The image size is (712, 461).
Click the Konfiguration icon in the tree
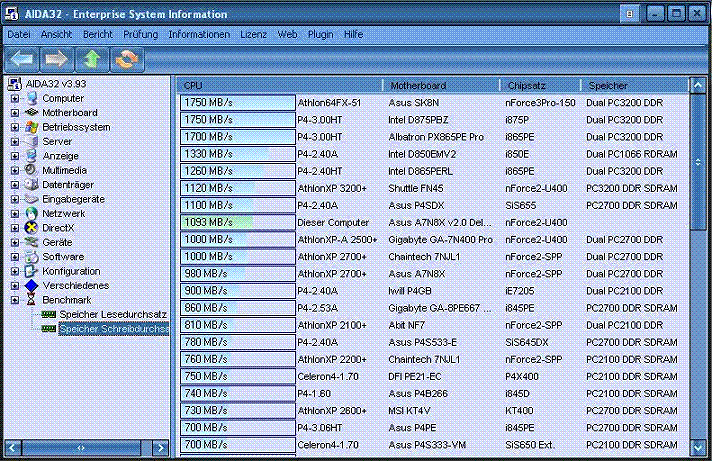pyautogui.click(x=31, y=271)
